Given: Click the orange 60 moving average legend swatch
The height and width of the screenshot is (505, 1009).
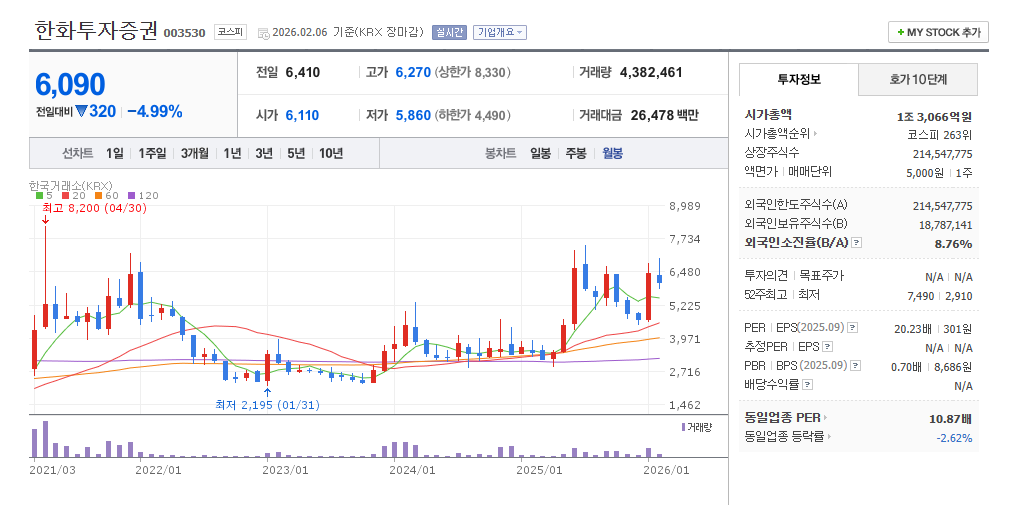Looking at the screenshot, I should point(98,196).
